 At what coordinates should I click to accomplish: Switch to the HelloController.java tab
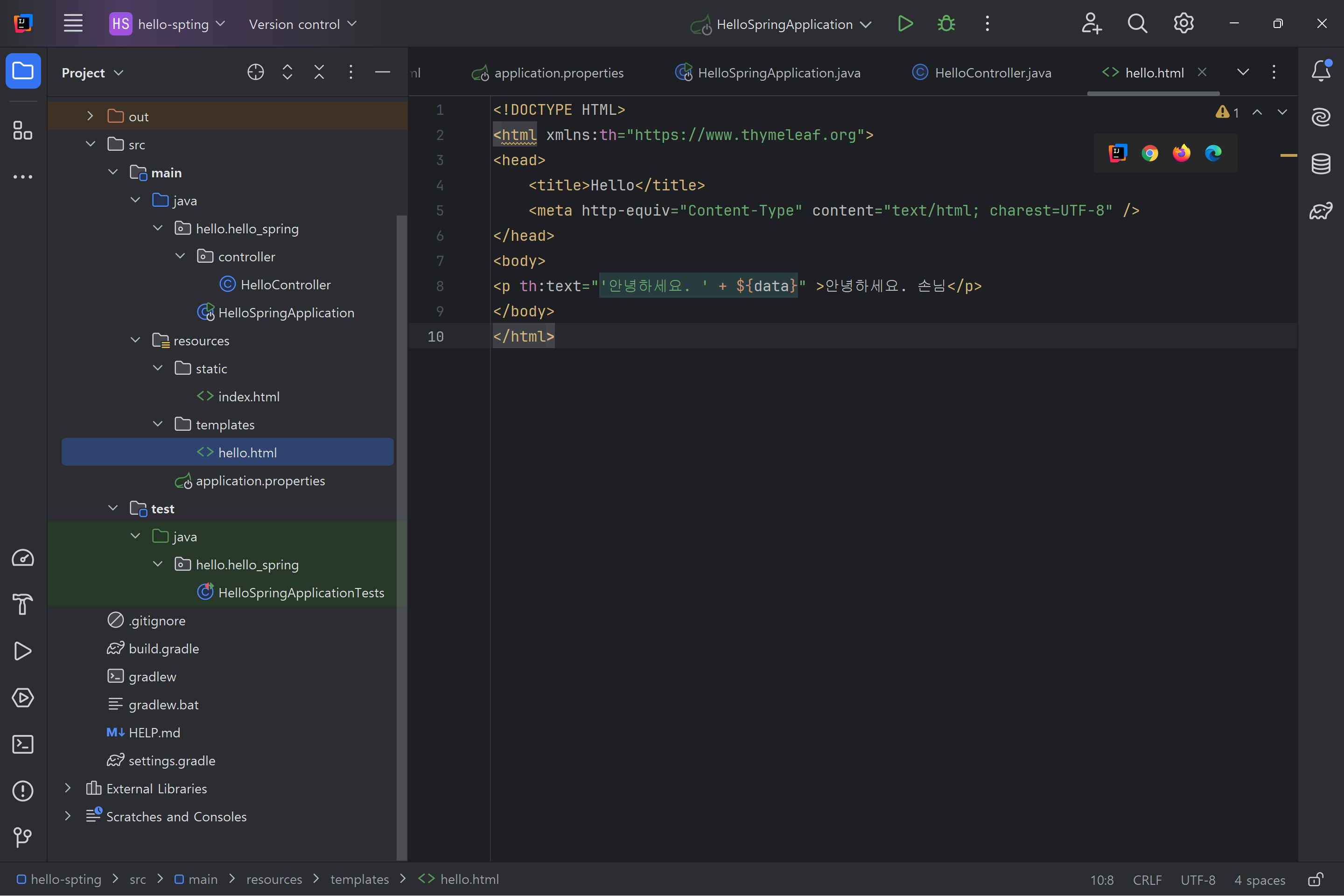[x=982, y=73]
